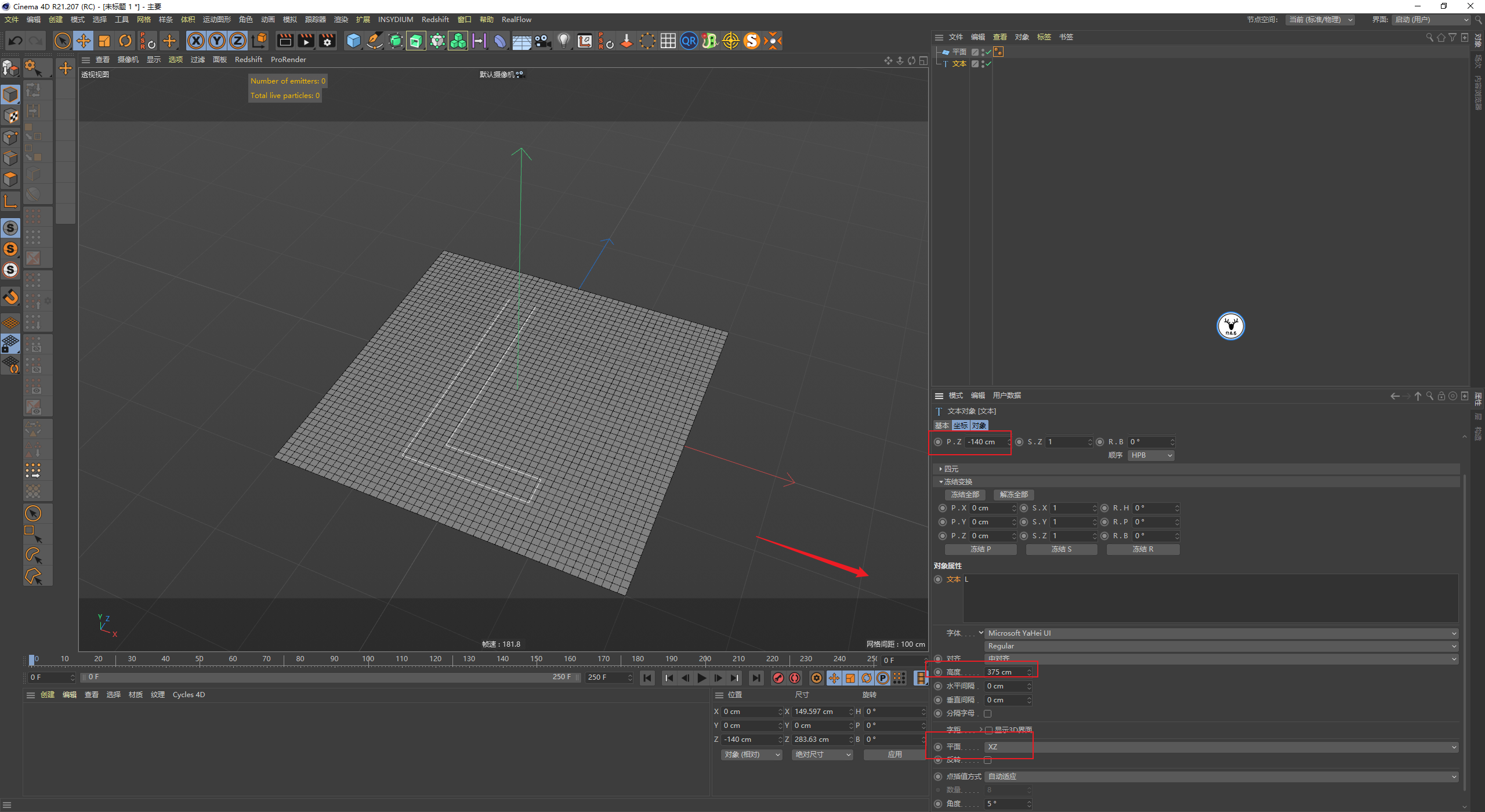Switch to the 基本 attribute tab
Image resolution: width=1485 pixels, height=812 pixels.
pos(942,425)
